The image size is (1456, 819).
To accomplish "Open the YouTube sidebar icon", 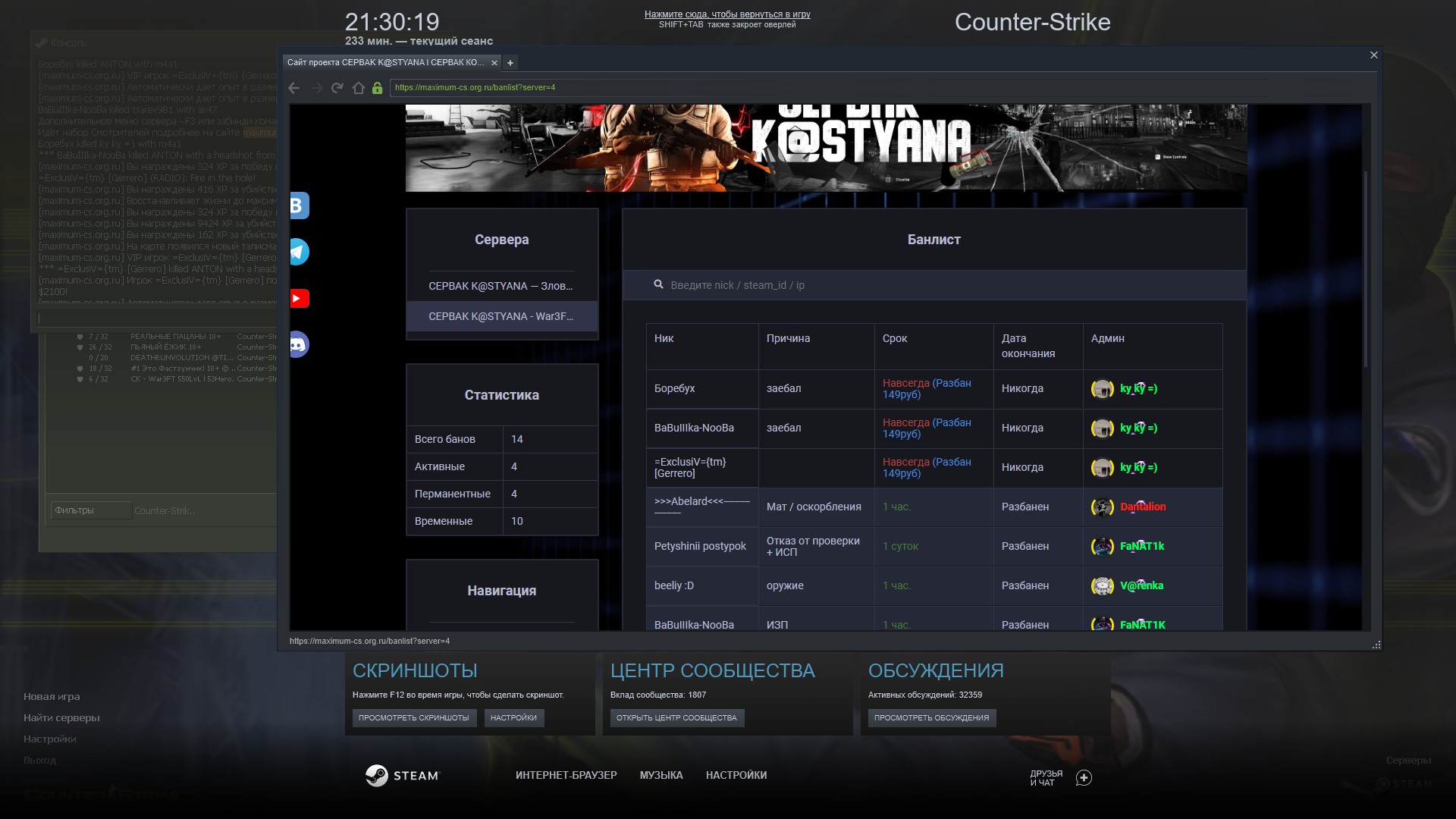I will click(300, 299).
